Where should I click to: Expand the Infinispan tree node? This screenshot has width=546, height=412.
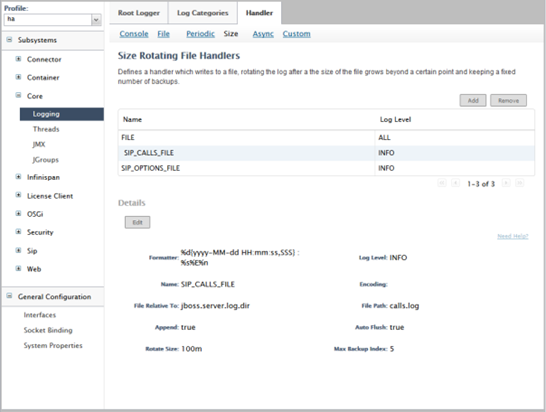pos(18,177)
